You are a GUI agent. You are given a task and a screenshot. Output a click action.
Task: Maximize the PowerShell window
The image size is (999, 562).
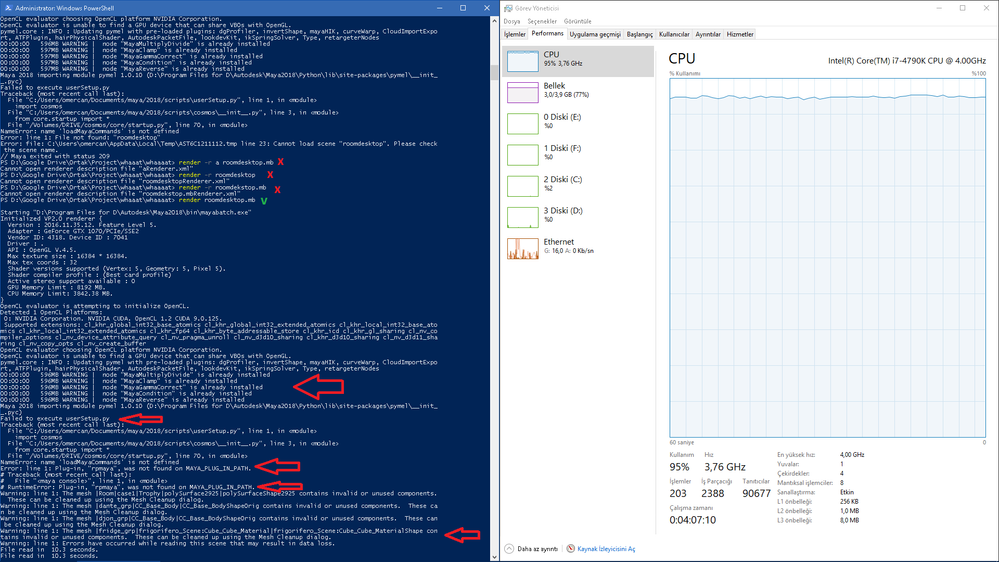(463, 8)
